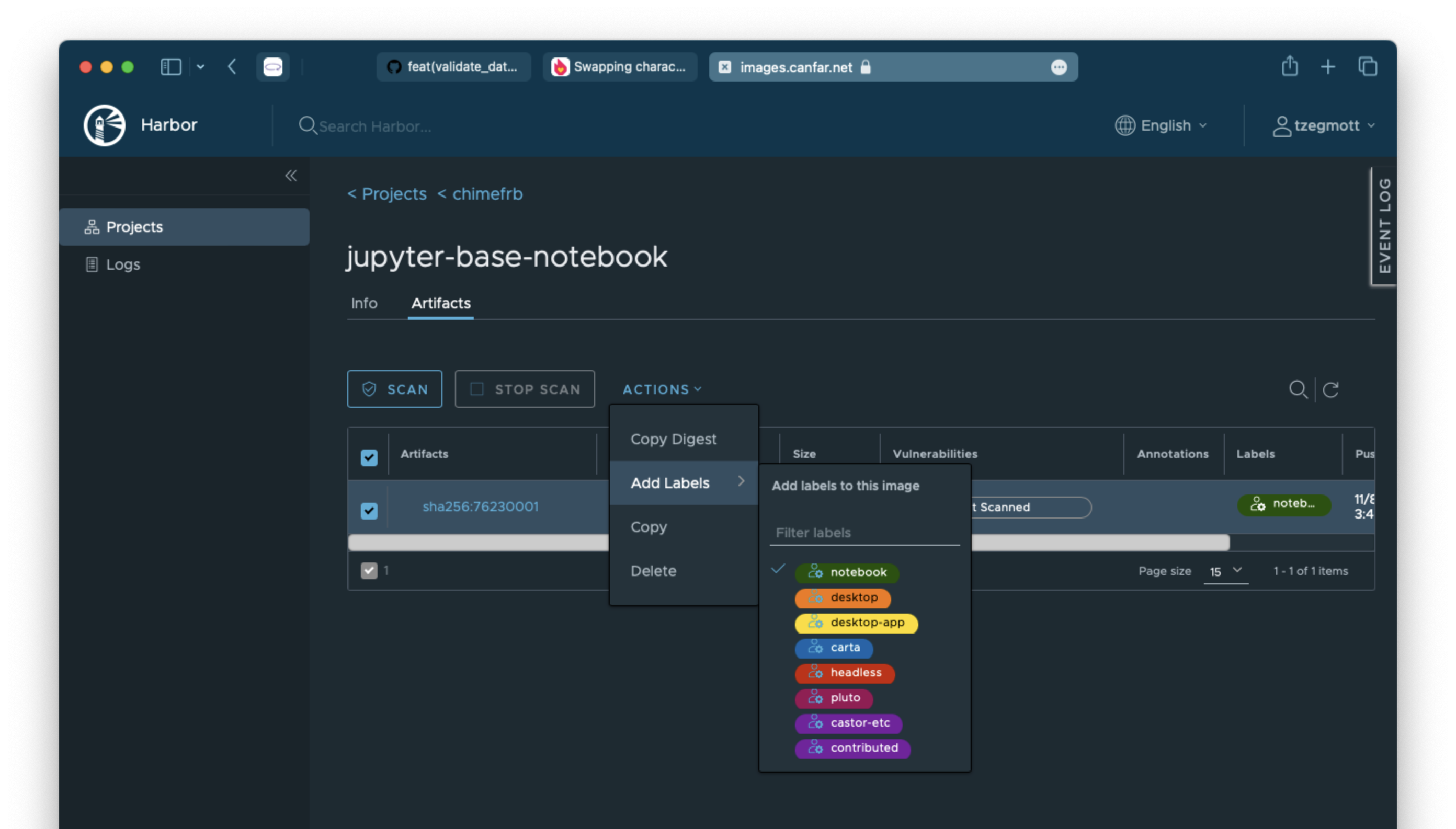The image size is (1456, 829).
Task: Select the Artifacts tab
Action: pyautogui.click(x=441, y=303)
